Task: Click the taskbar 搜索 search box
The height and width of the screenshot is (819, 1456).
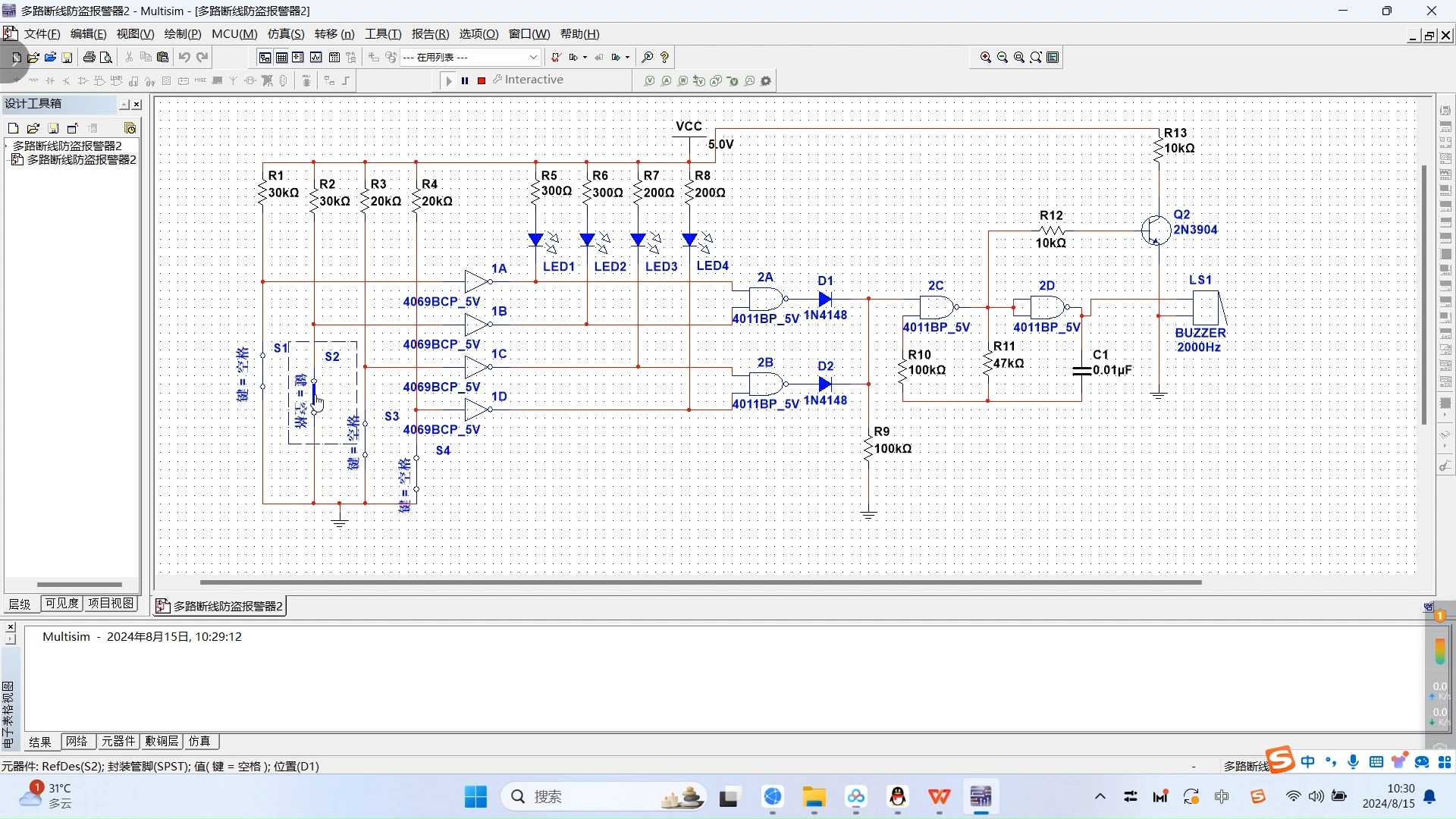Action: pos(603,797)
